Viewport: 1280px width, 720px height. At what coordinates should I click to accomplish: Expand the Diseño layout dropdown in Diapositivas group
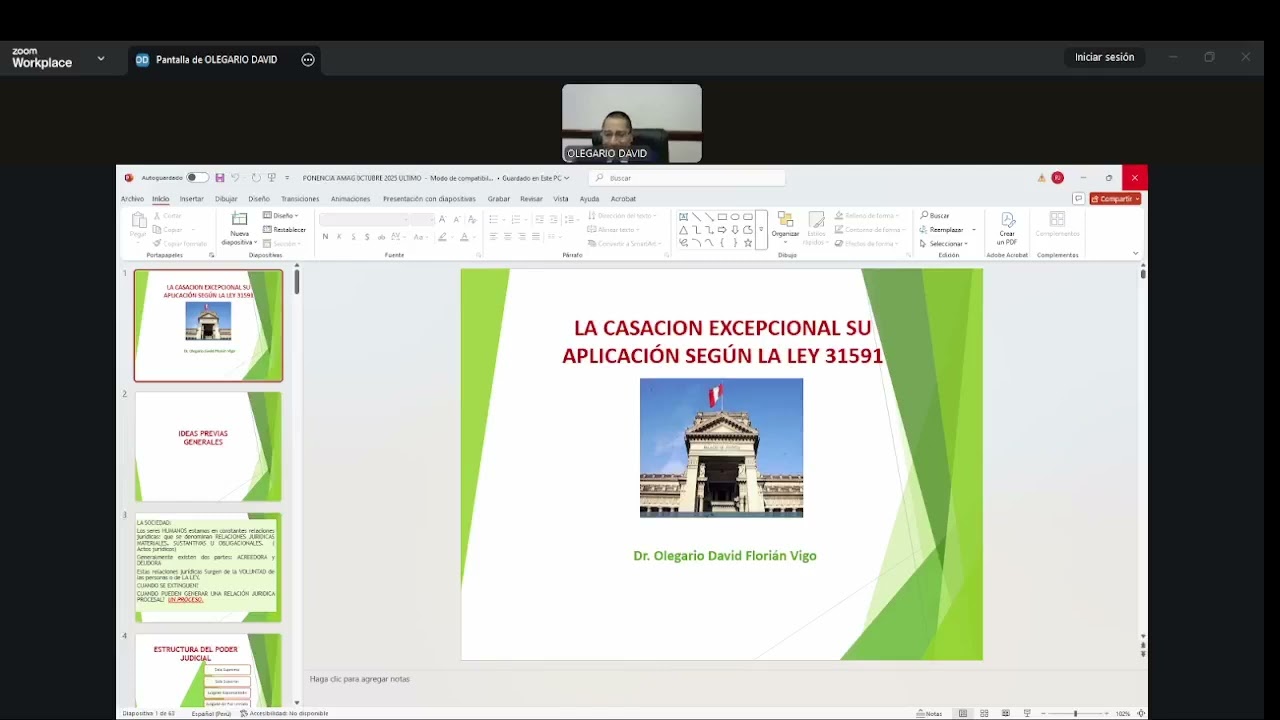[x=281, y=216]
